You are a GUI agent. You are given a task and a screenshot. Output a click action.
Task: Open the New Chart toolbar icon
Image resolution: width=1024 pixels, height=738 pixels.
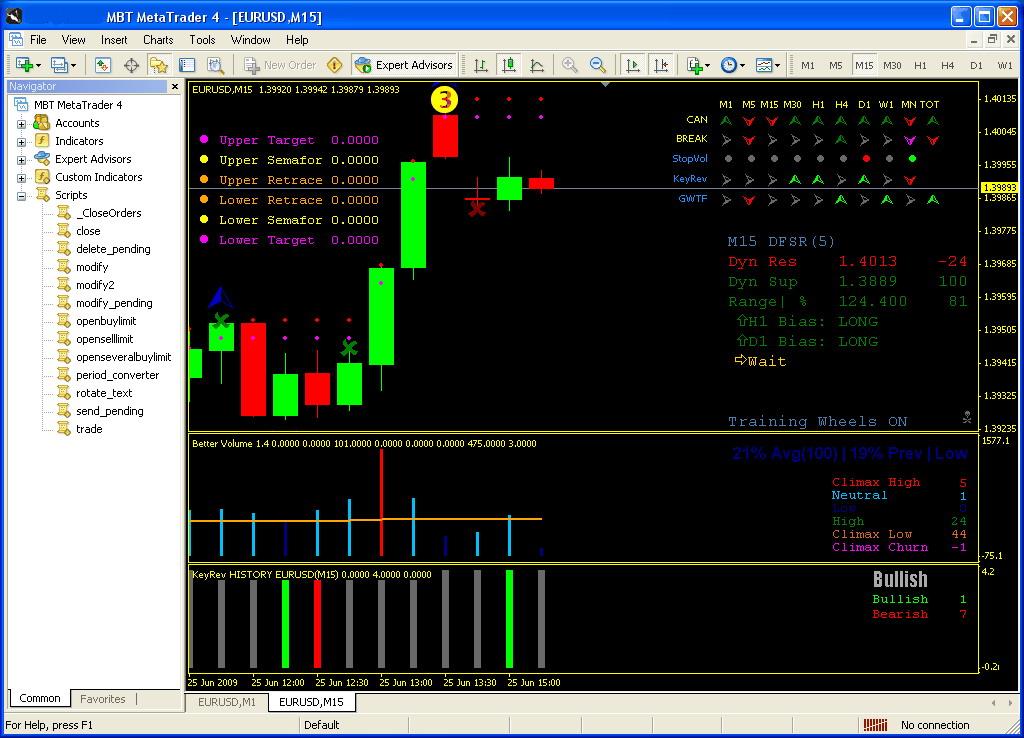point(24,65)
